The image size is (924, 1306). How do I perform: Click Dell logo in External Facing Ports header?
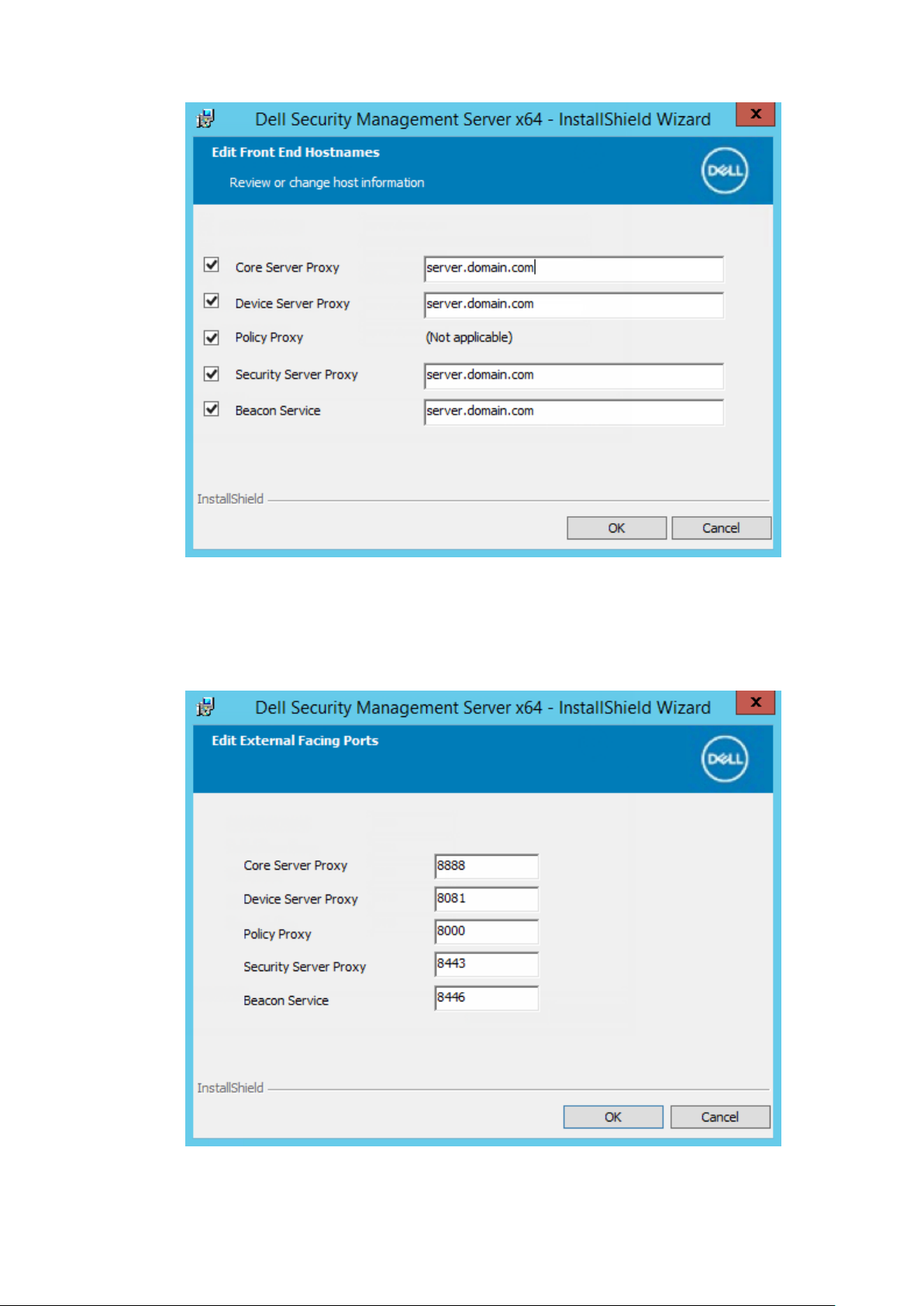pos(725,760)
